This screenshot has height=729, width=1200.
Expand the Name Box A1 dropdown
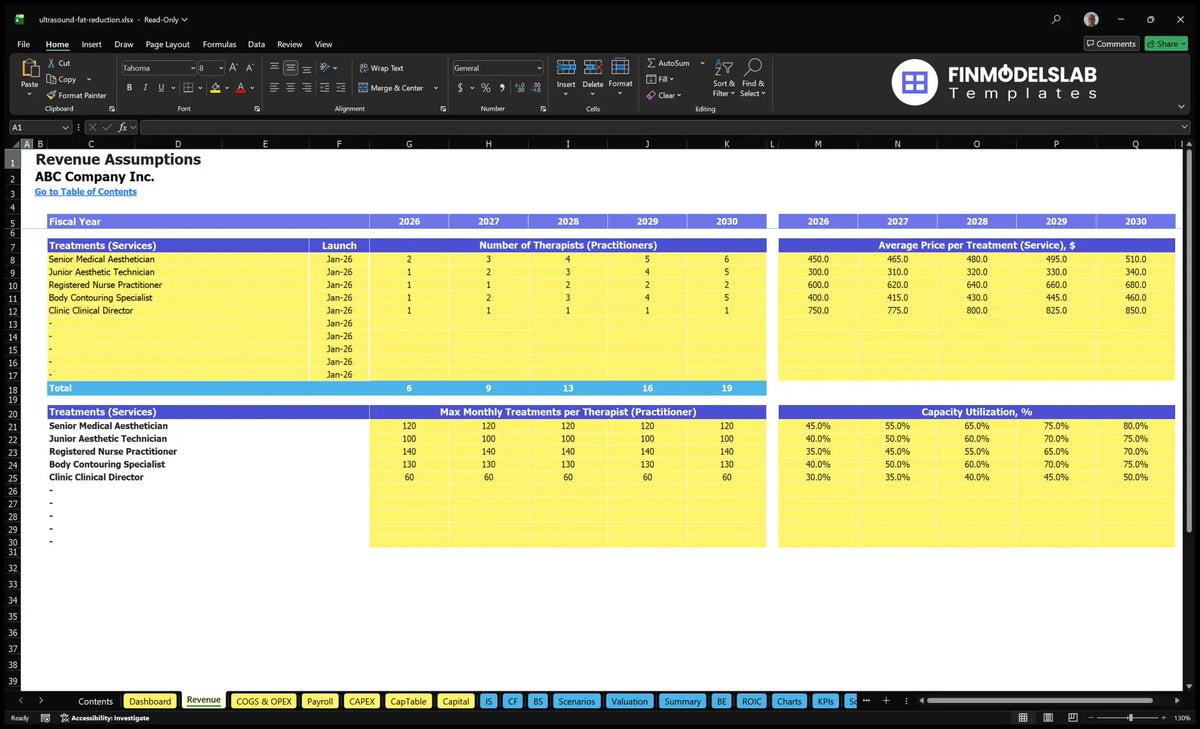(66, 127)
